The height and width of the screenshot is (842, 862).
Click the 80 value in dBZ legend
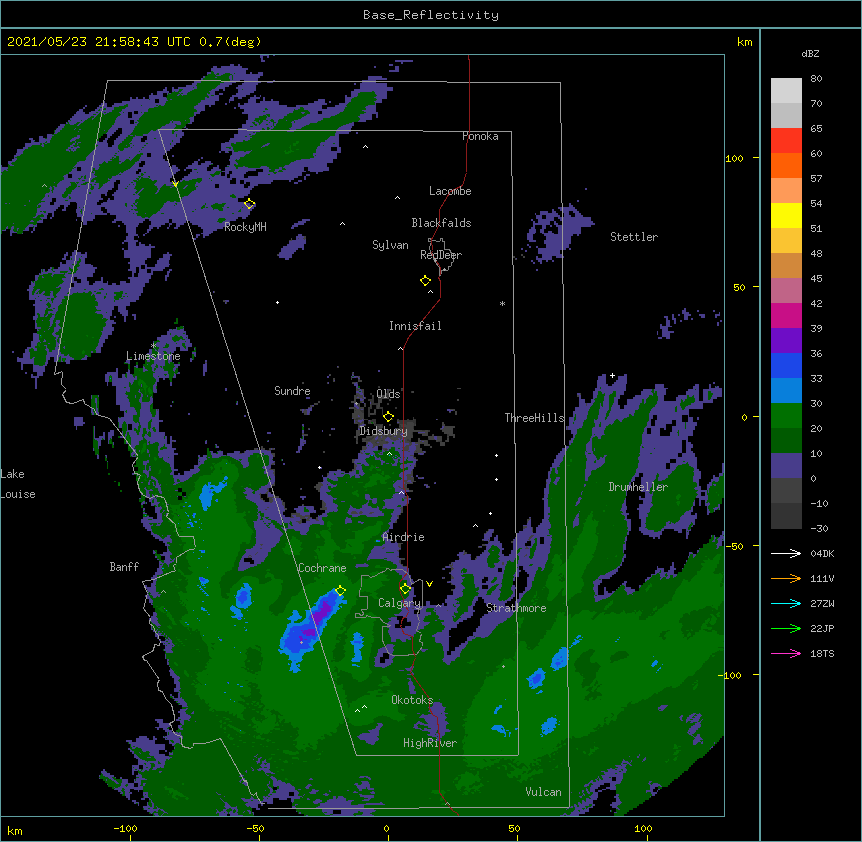[816, 79]
